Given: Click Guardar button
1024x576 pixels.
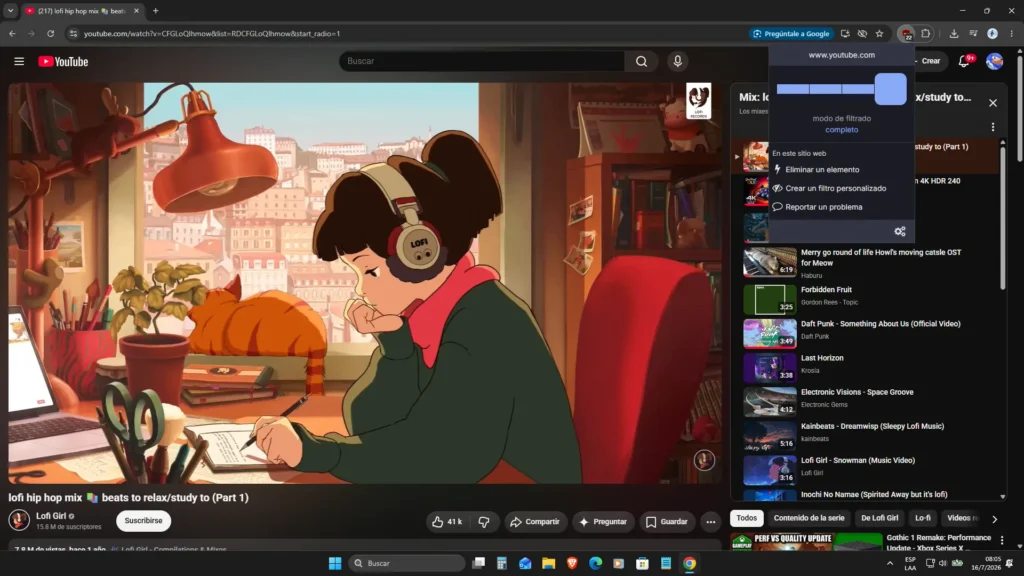Looking at the screenshot, I should (x=667, y=521).
